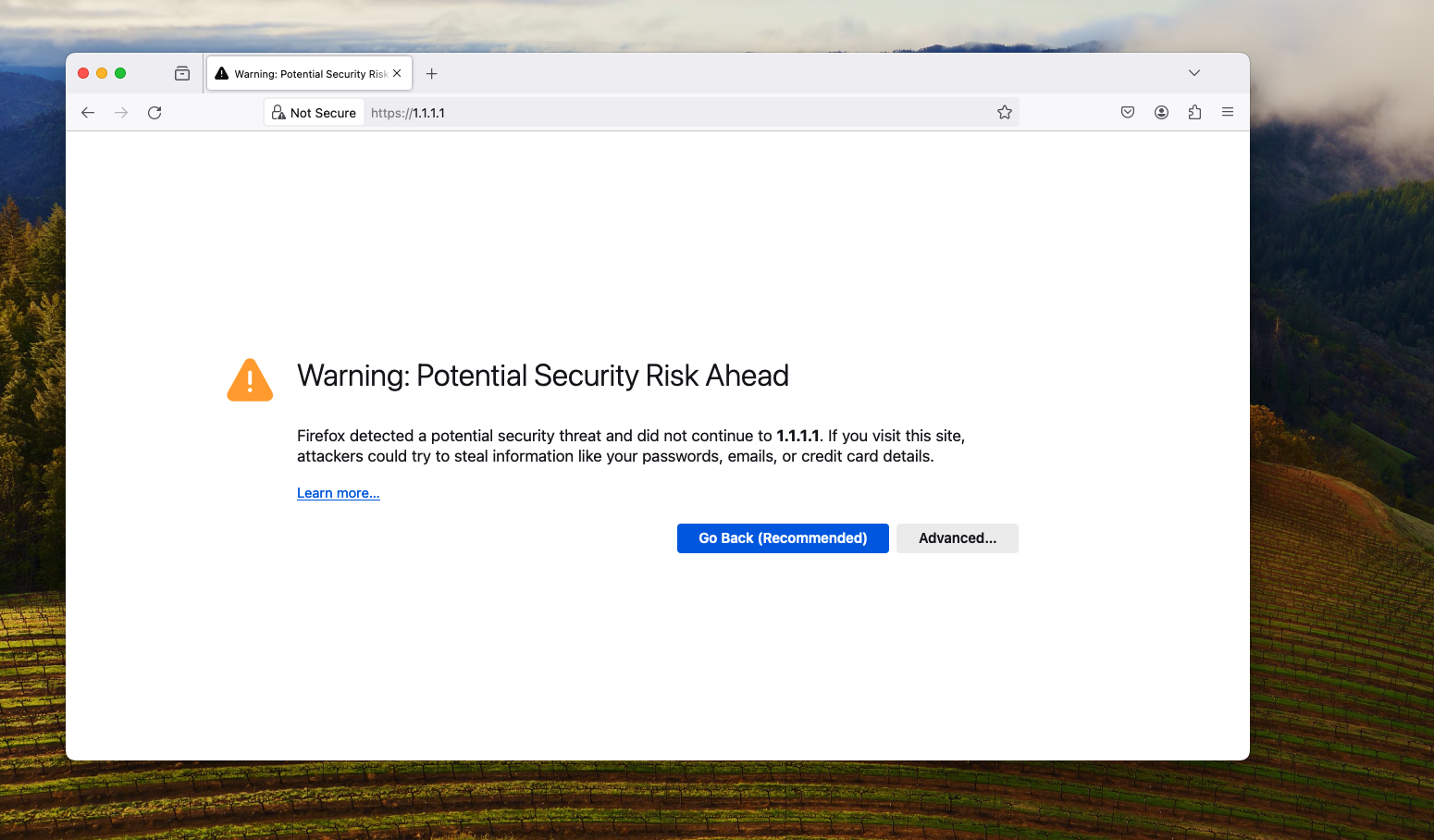Select the Warning: Potential Security Risk tab
The width and height of the screenshot is (1434, 840).
point(310,74)
